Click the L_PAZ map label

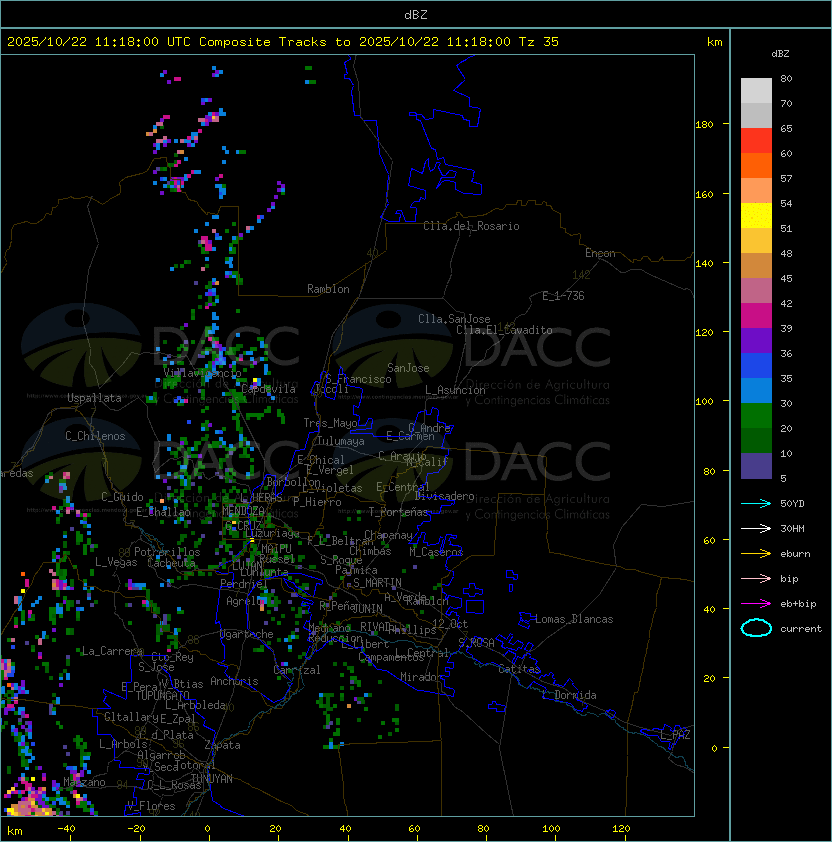coord(675,735)
